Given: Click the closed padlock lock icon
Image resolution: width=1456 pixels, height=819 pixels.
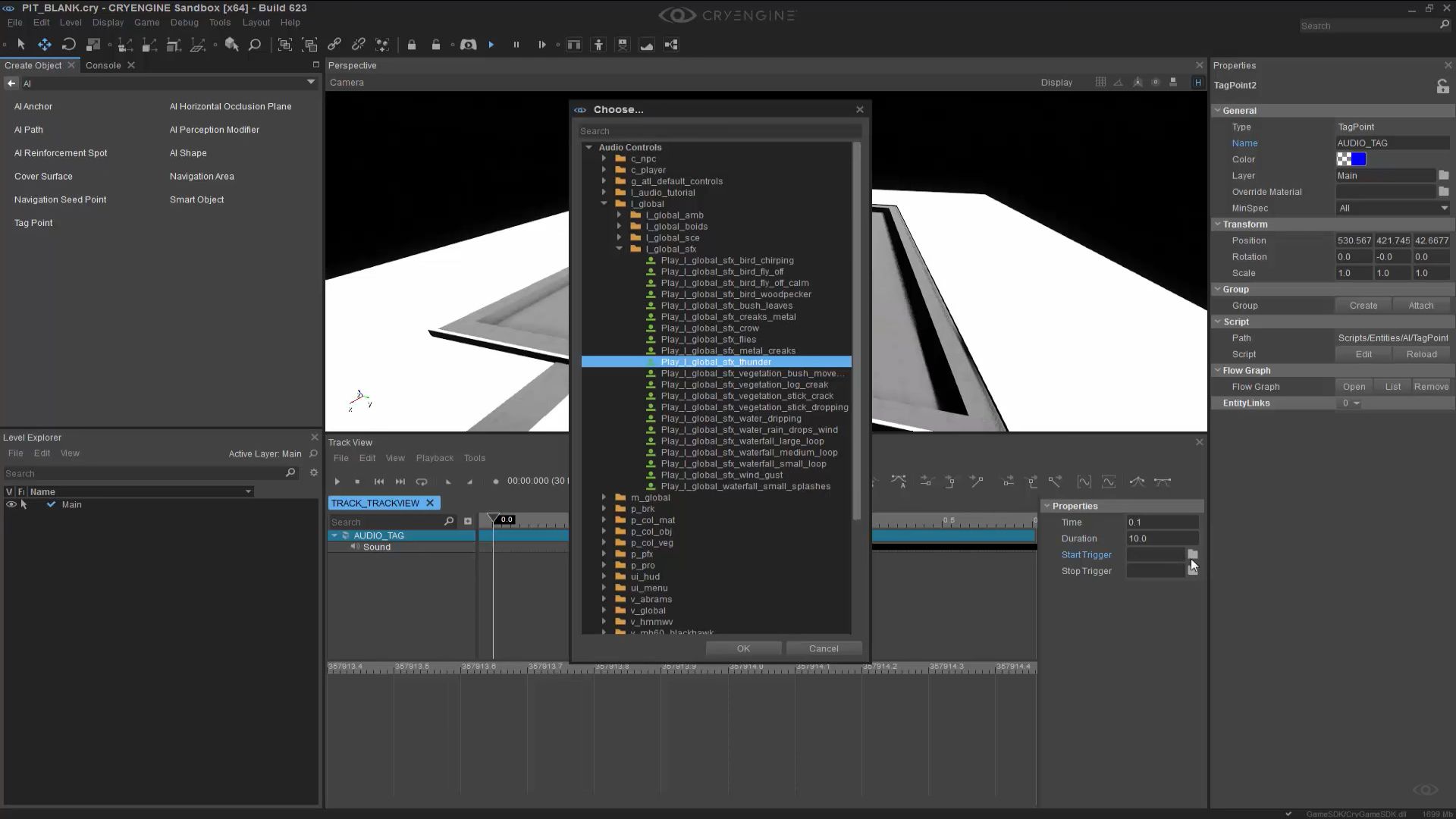Looking at the screenshot, I should pyautogui.click(x=412, y=45).
